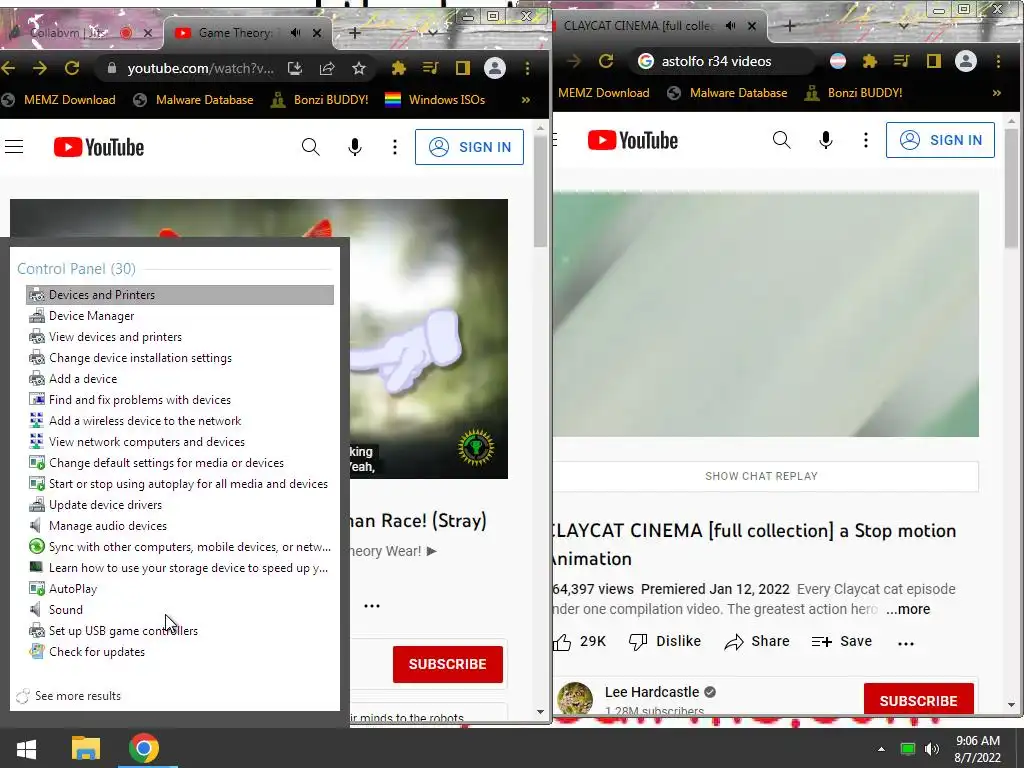Click SIGN IN in right YouTube window
Viewport: 1024px width, 768px height.
(x=940, y=140)
